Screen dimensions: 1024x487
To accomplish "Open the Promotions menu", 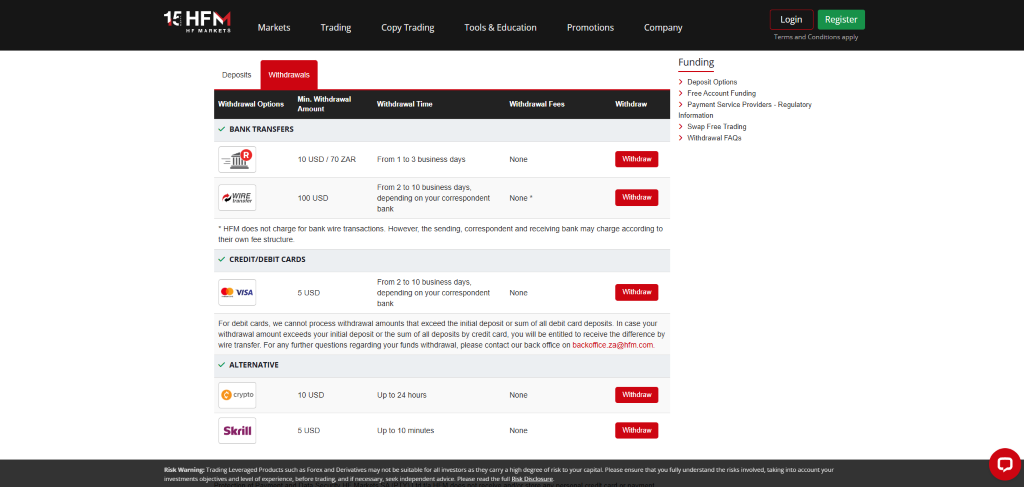I will (x=590, y=27).
